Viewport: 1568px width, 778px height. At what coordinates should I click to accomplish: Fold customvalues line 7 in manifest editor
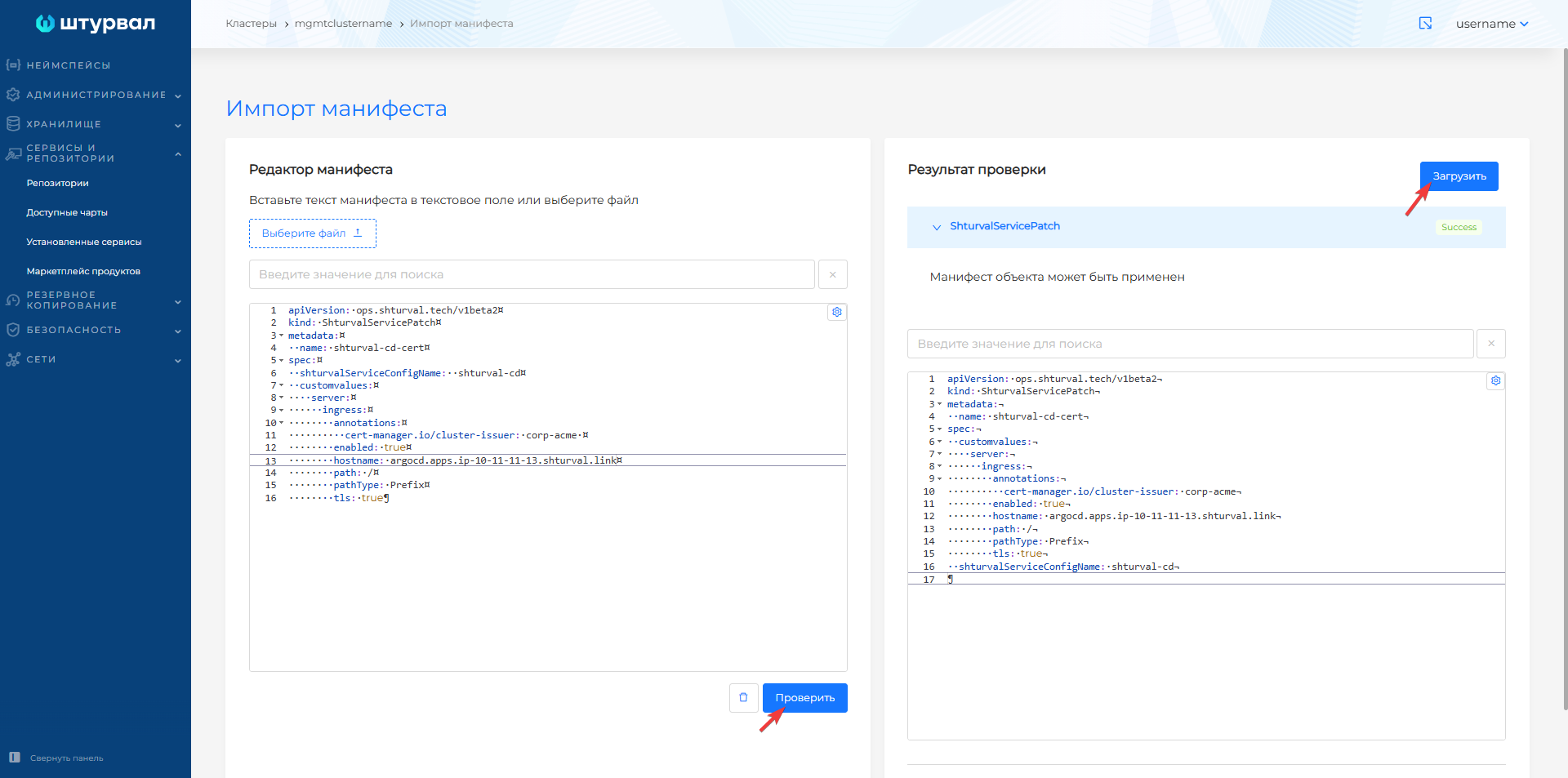(x=282, y=385)
